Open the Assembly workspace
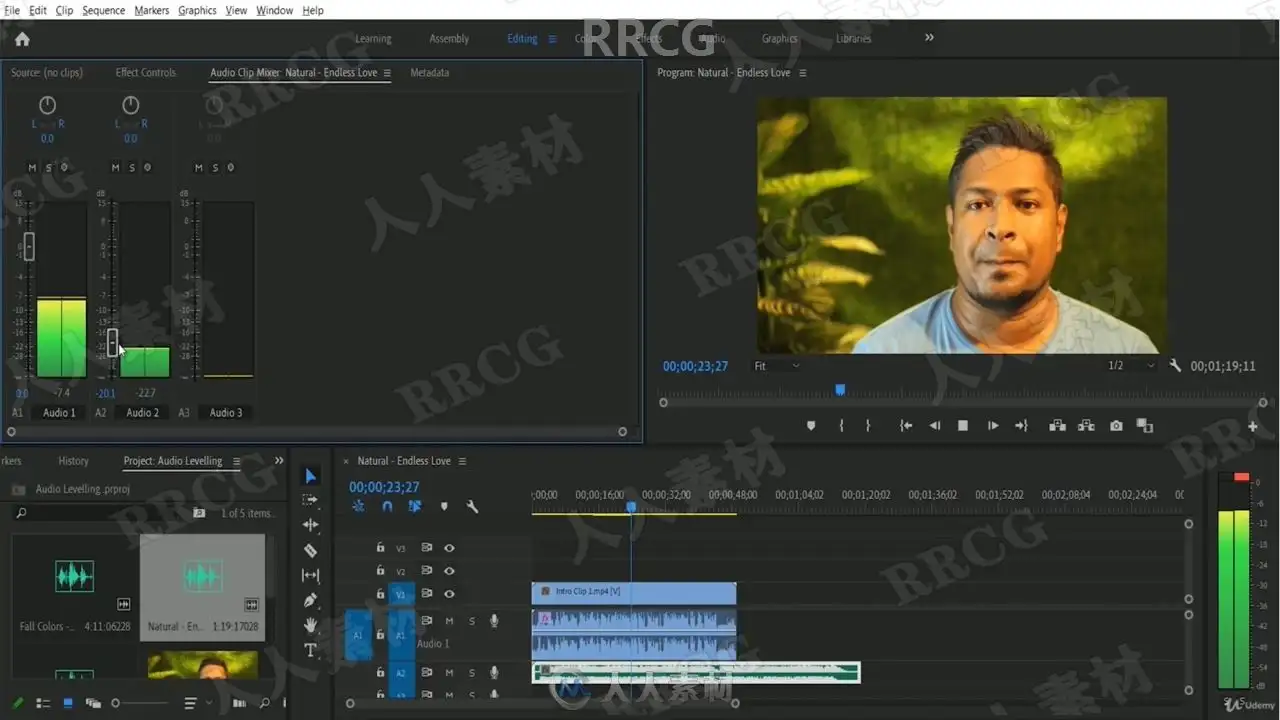 point(449,39)
